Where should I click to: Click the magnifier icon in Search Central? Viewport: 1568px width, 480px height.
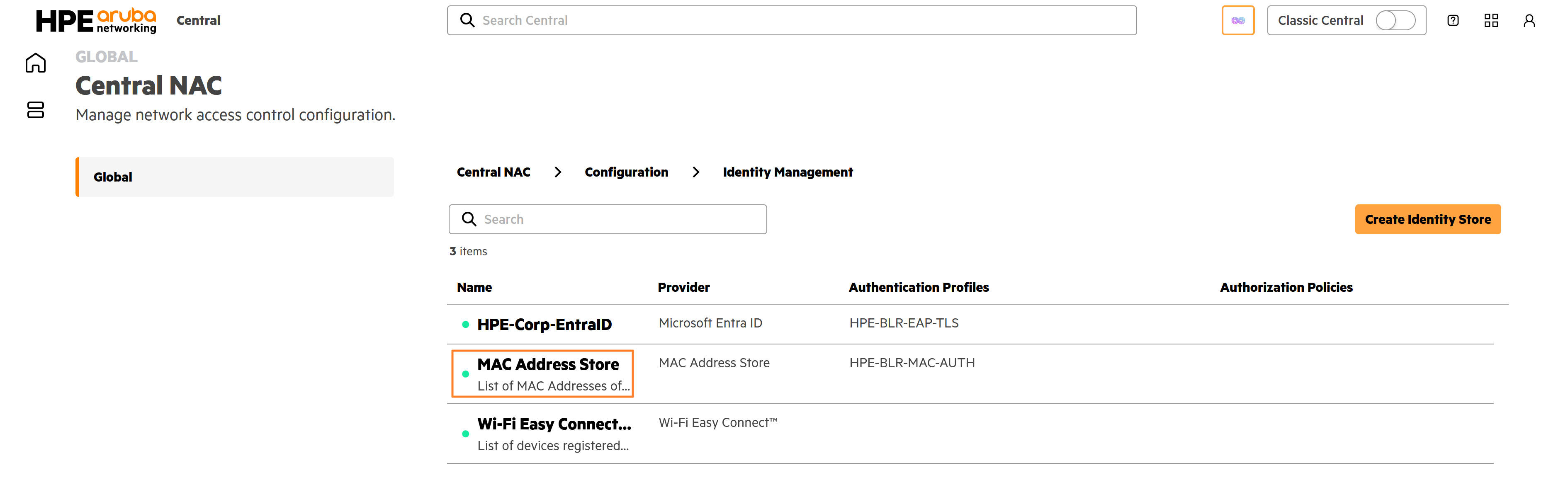(467, 21)
